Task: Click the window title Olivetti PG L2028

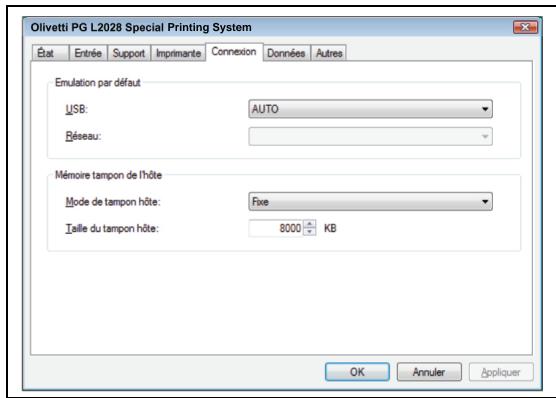Action: point(141,27)
